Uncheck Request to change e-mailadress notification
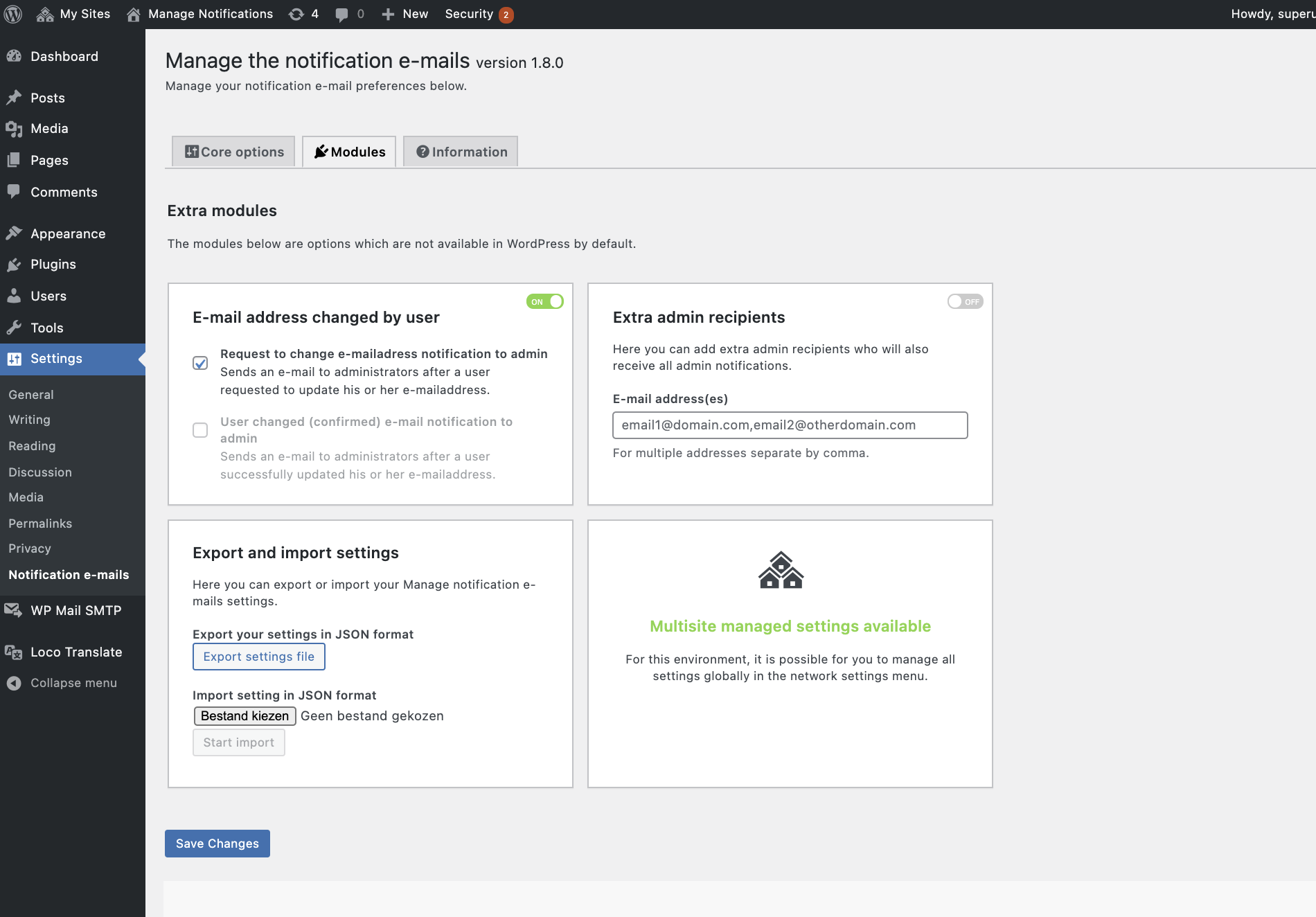Screen dimensions: 1316x917 (x=200, y=363)
